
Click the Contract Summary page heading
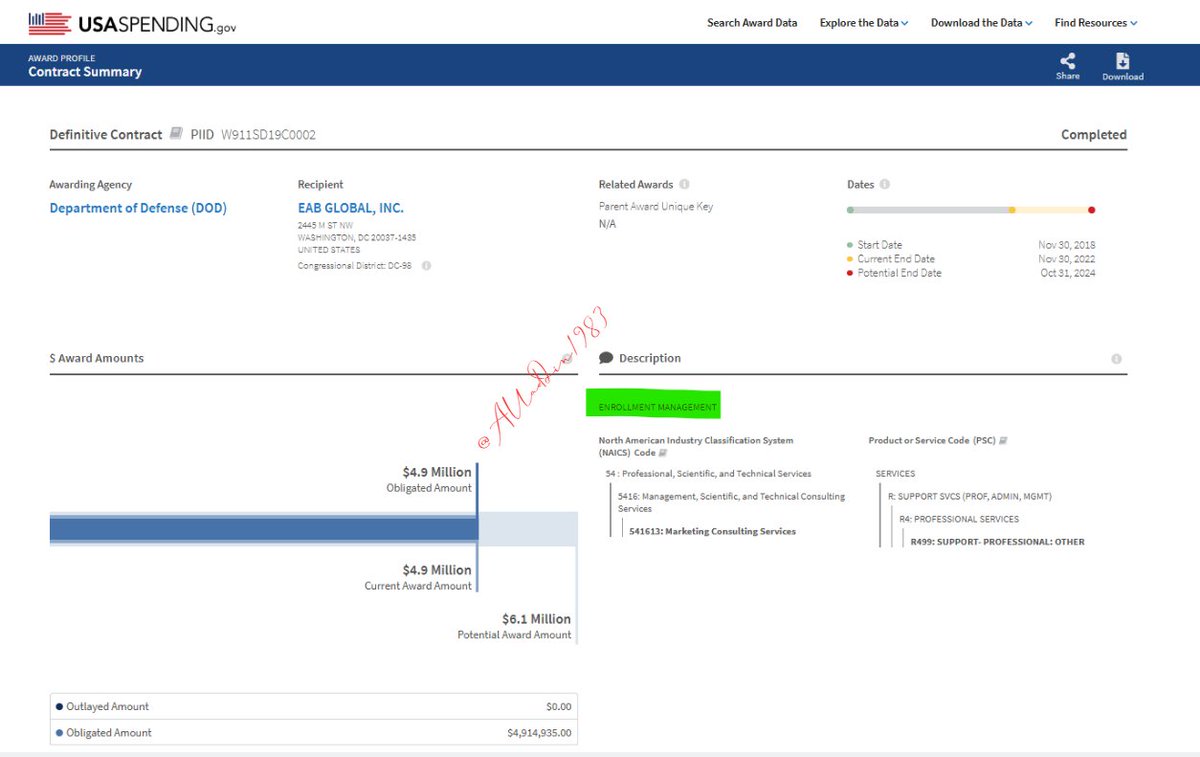pos(85,72)
